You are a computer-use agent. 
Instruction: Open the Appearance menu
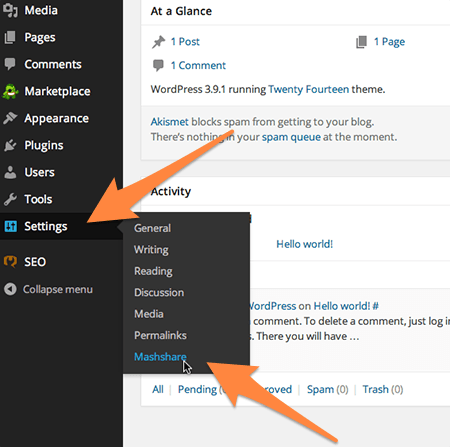(x=57, y=119)
